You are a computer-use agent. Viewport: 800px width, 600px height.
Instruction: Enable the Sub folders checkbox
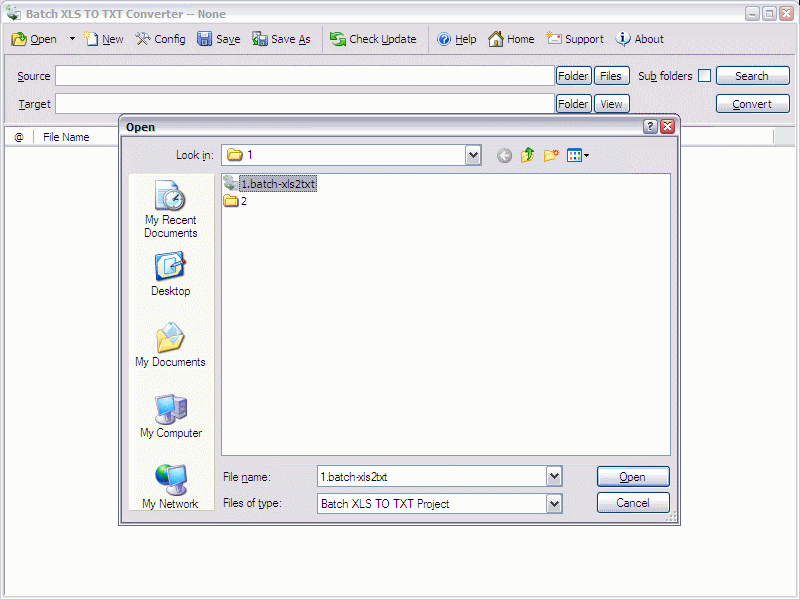point(705,76)
